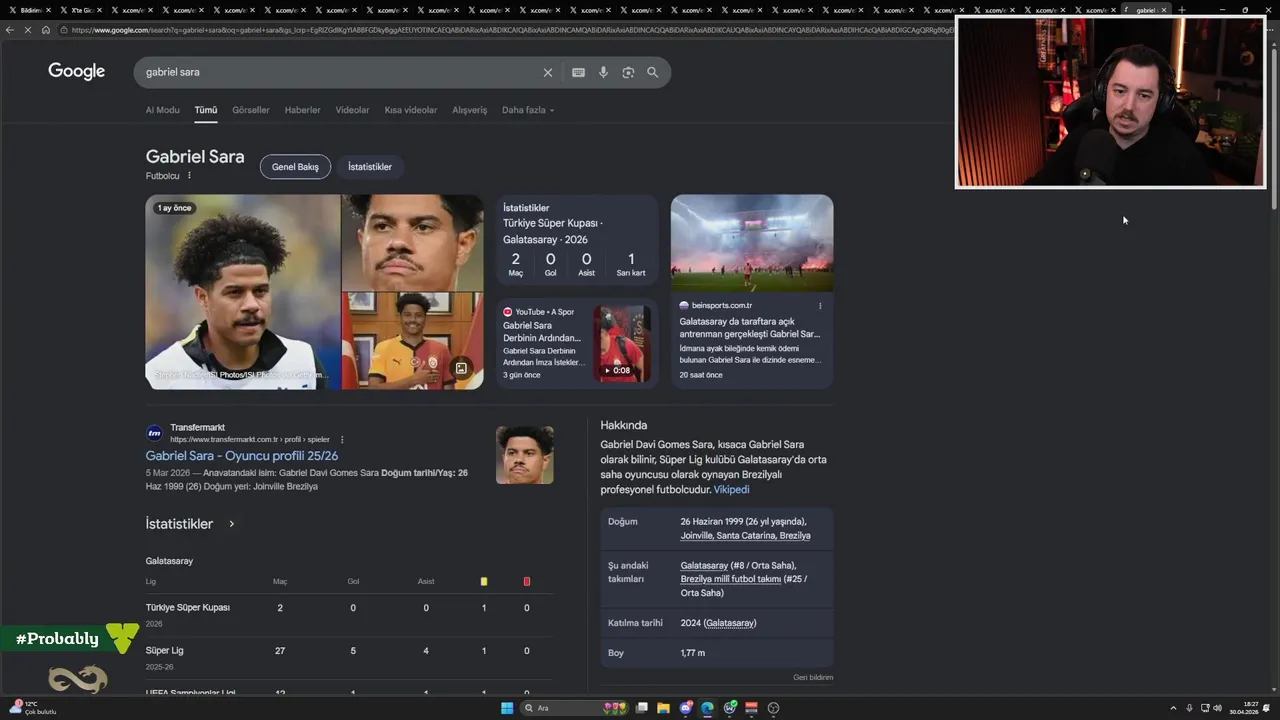
Task: Open File Explorer from taskbar
Action: coord(663,708)
